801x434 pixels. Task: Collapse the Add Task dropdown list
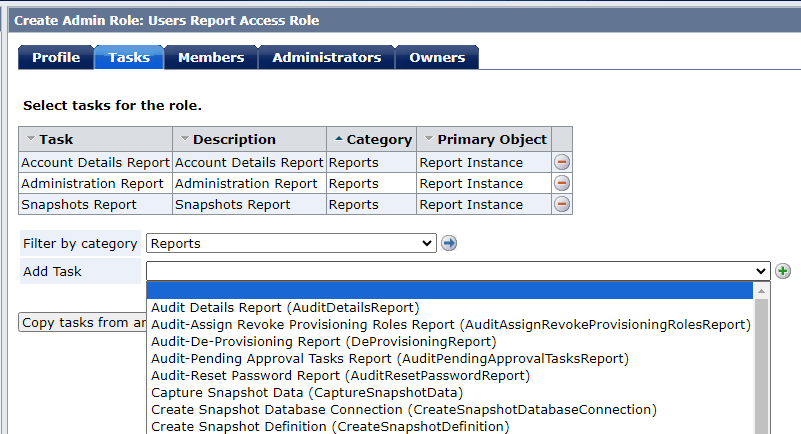762,271
